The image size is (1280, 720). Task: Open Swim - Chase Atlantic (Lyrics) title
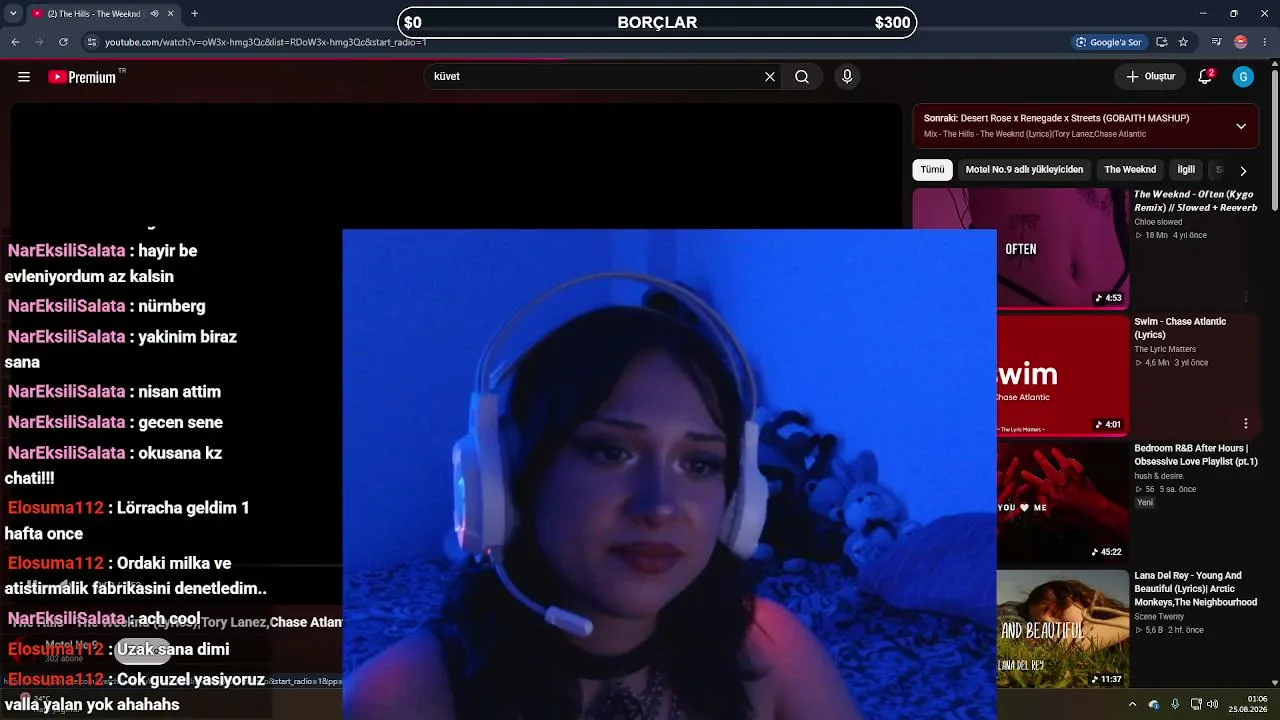coord(1180,328)
